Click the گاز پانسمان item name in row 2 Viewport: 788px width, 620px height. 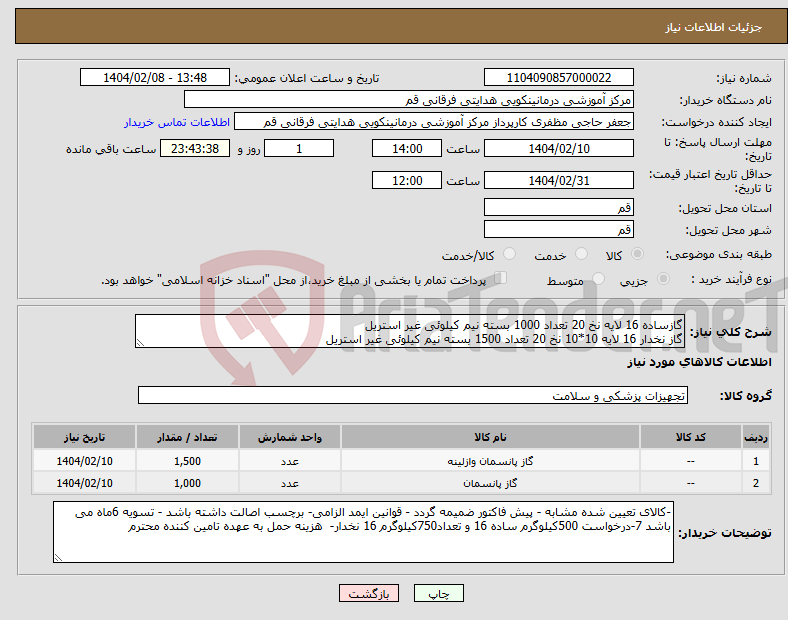click(x=490, y=483)
